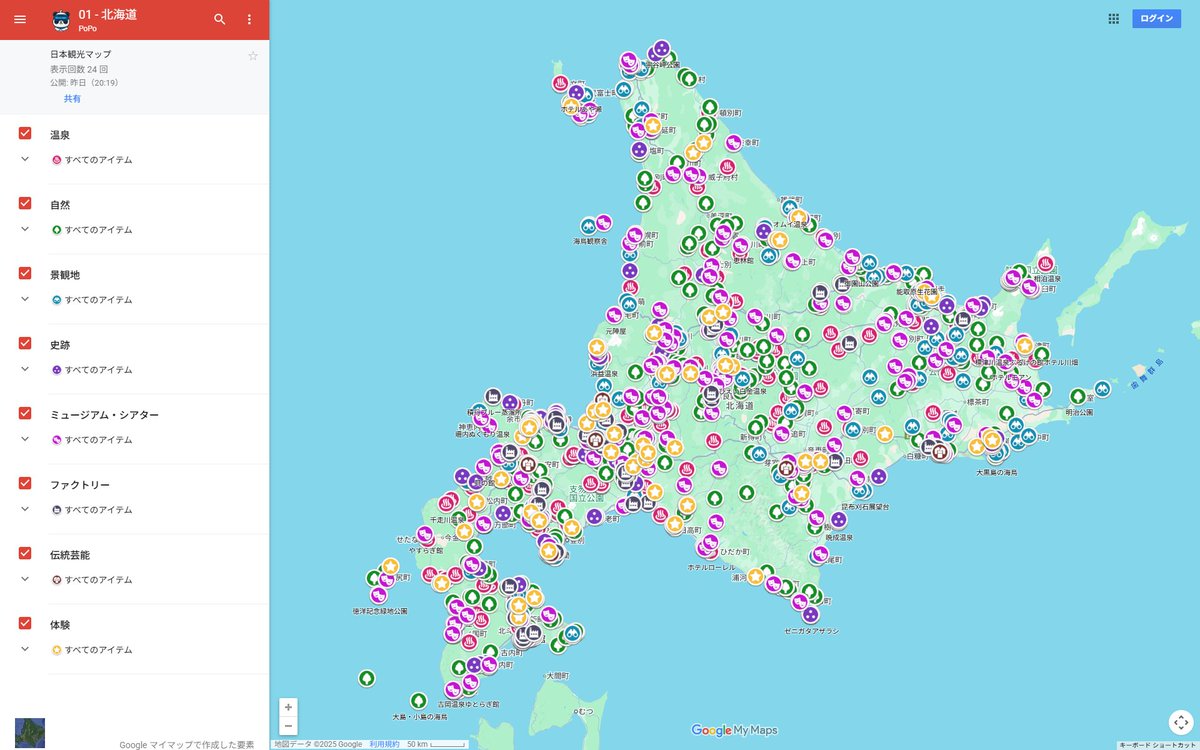Click the hot spring style icon under 温泉
The height and width of the screenshot is (750, 1200).
click(x=57, y=160)
